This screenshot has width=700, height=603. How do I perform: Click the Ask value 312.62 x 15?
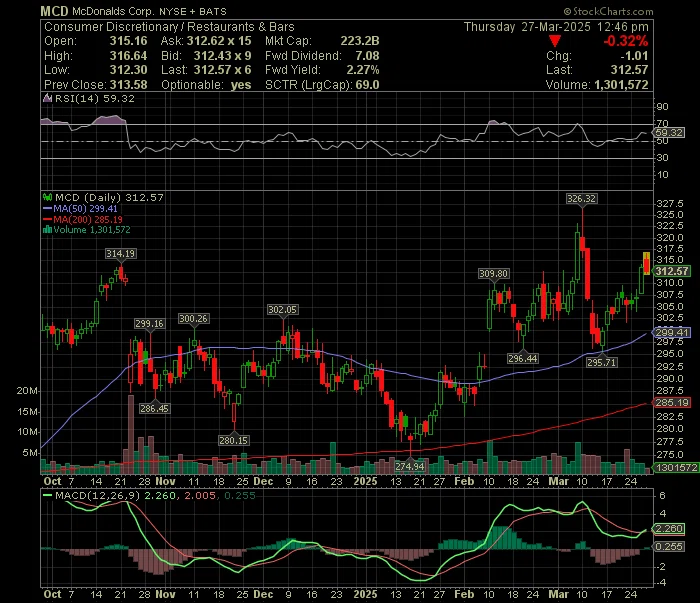[x=219, y=41]
